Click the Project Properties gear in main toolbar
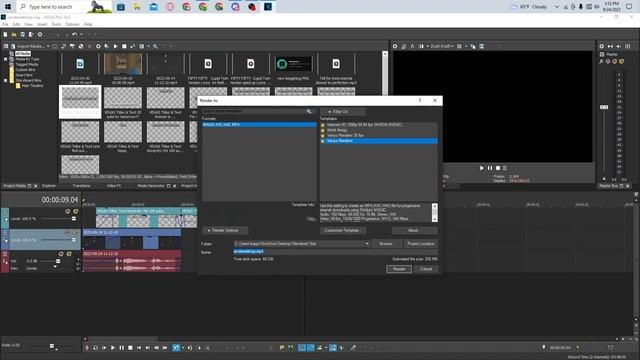Viewport: 640px width, 360px height. (40, 35)
